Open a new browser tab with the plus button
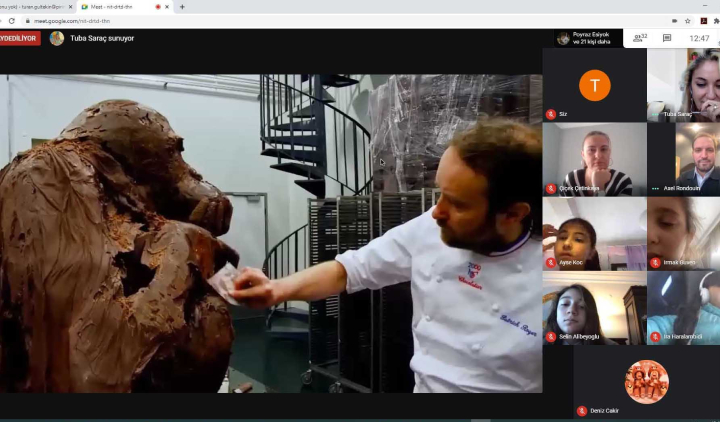This screenshot has width=720, height=422. click(x=182, y=7)
